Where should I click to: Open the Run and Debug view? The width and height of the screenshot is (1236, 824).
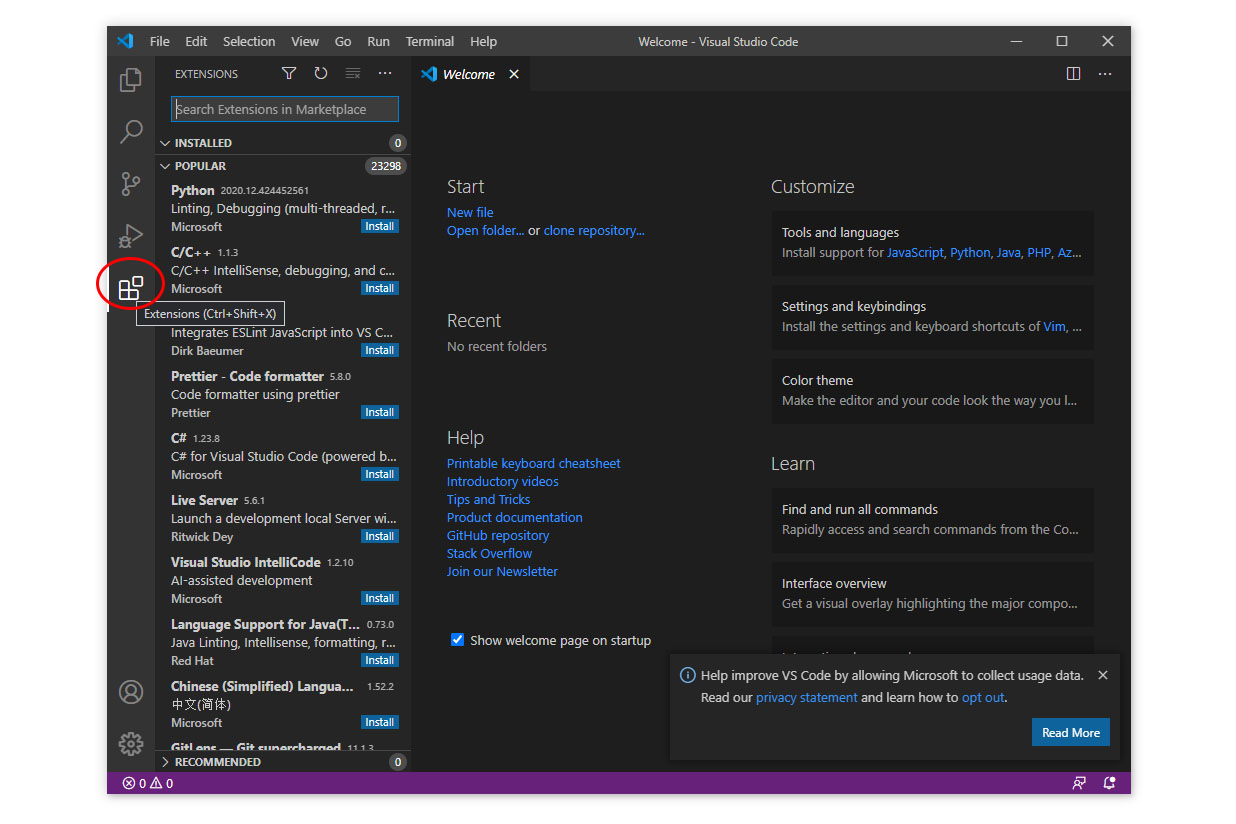click(x=131, y=236)
